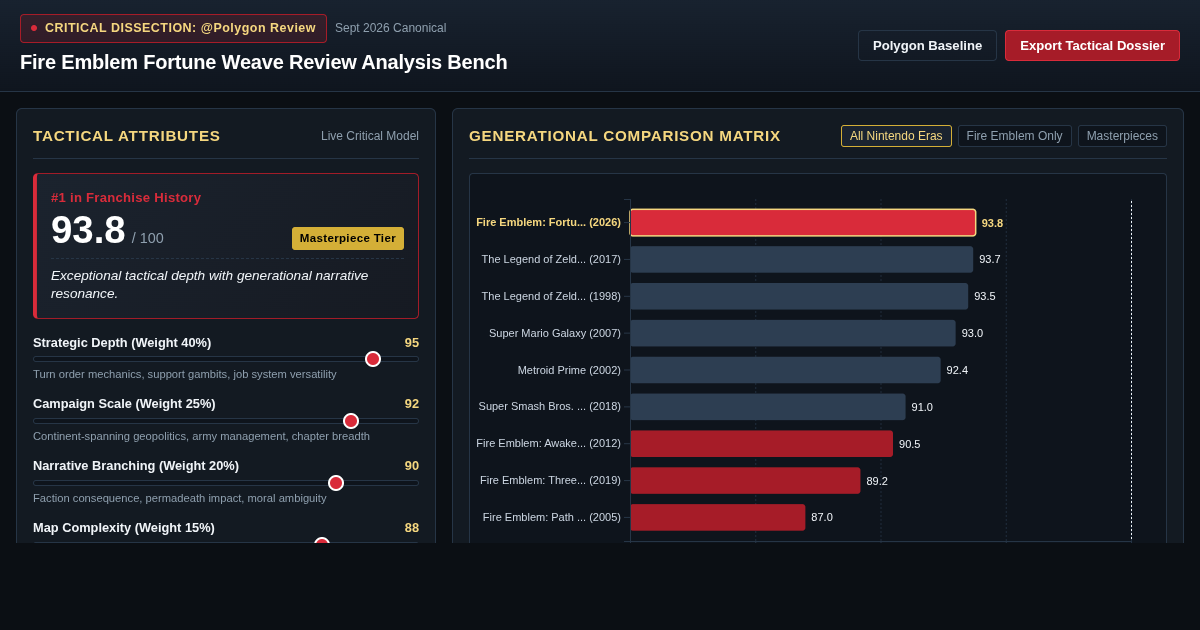Switch to Fire Emblem Only filter

tap(1014, 136)
